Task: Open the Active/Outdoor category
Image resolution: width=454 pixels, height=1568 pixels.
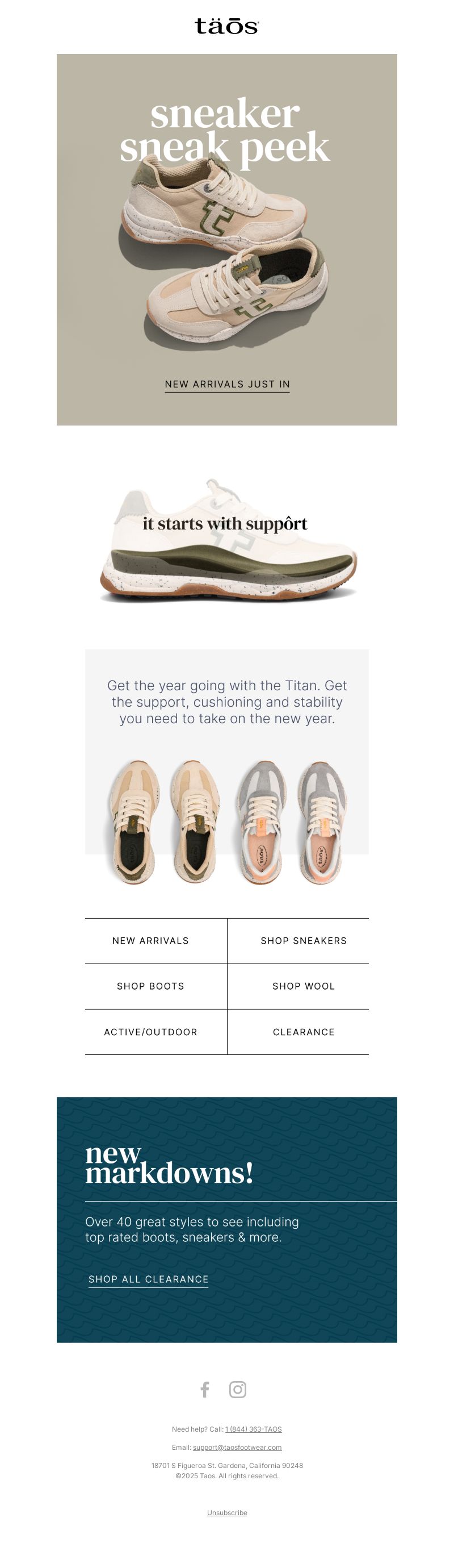Action: (x=151, y=1032)
